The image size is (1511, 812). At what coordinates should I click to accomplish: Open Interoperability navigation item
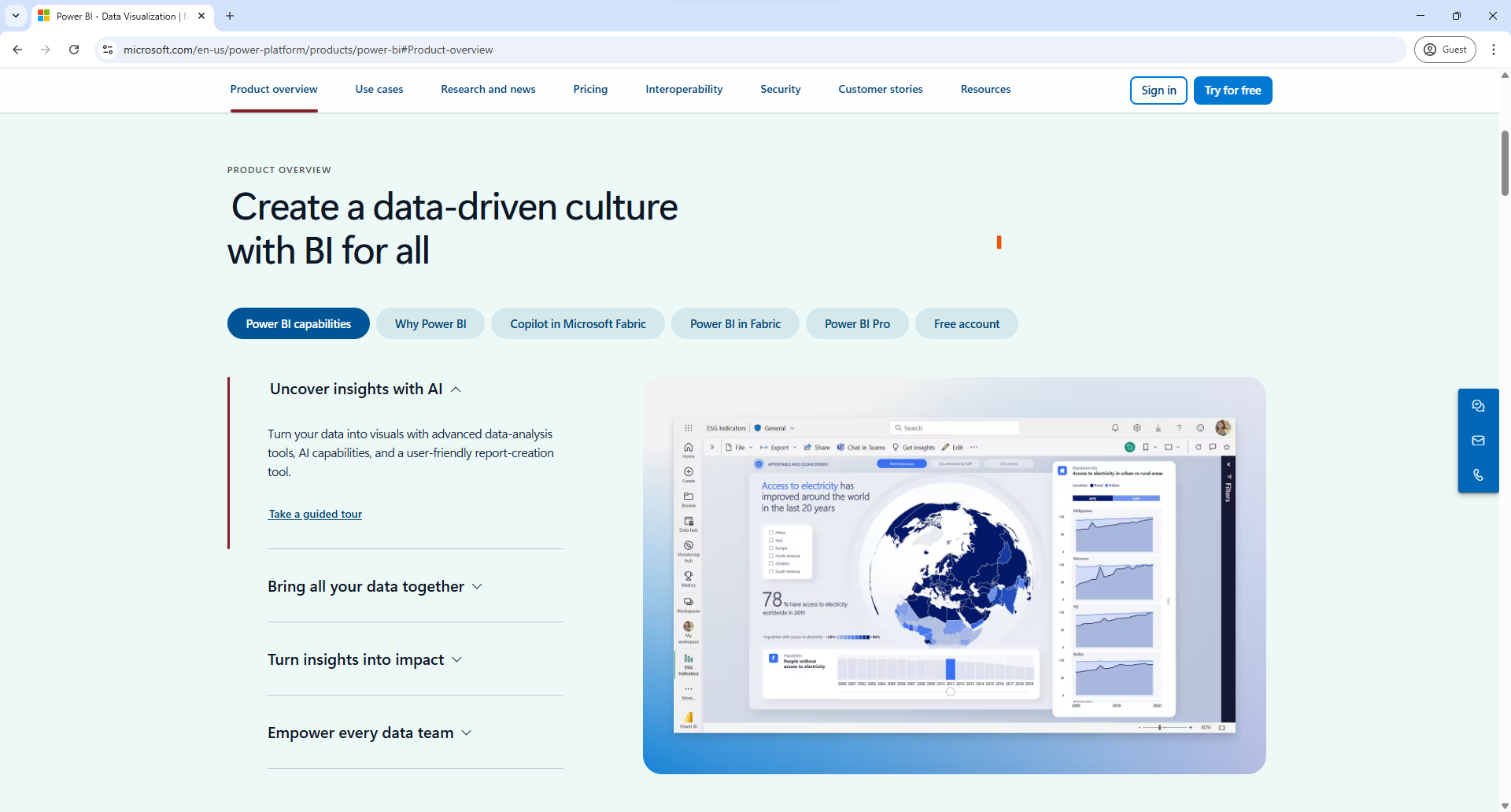click(684, 90)
